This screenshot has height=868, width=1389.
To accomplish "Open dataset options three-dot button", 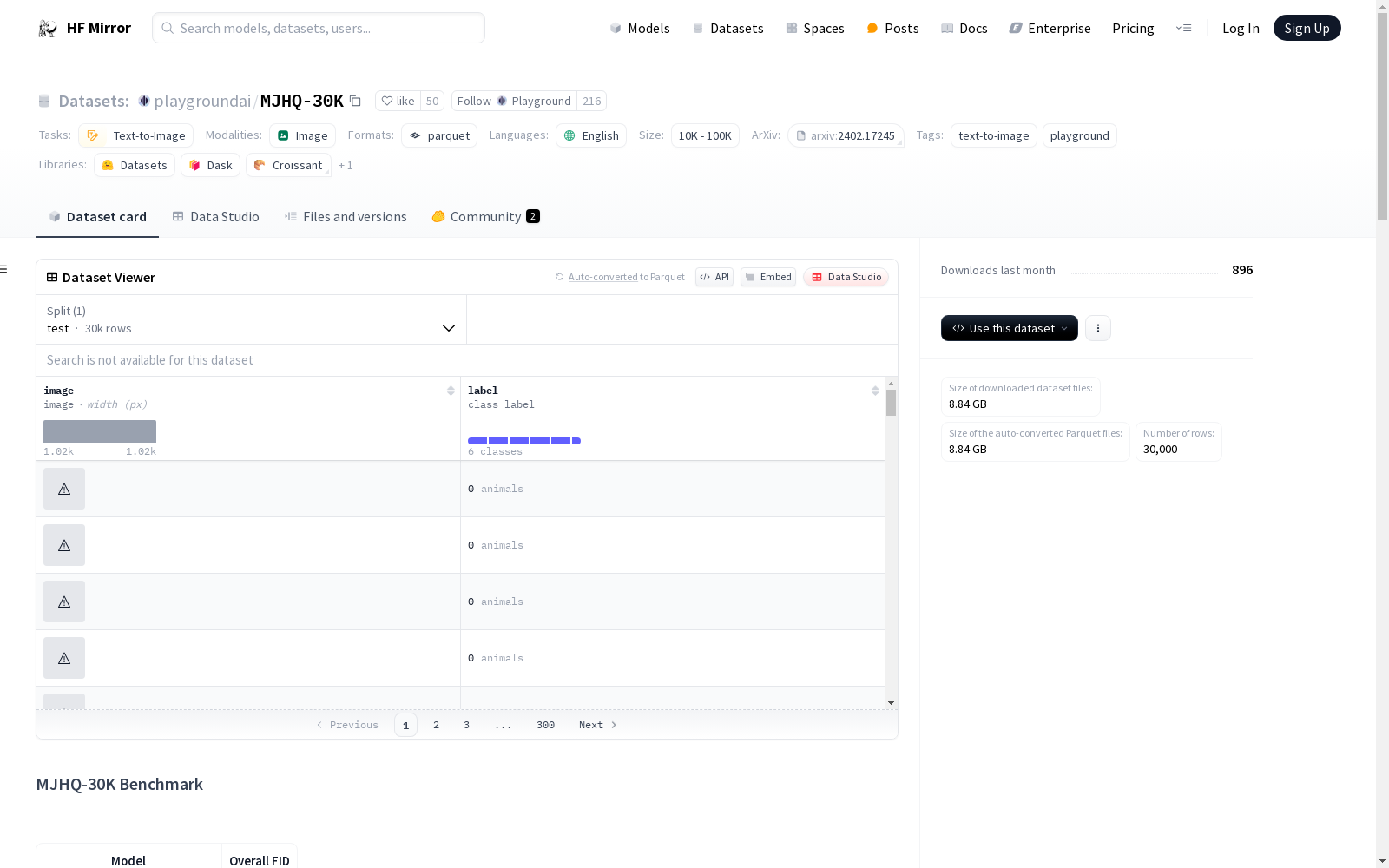I will [x=1098, y=328].
